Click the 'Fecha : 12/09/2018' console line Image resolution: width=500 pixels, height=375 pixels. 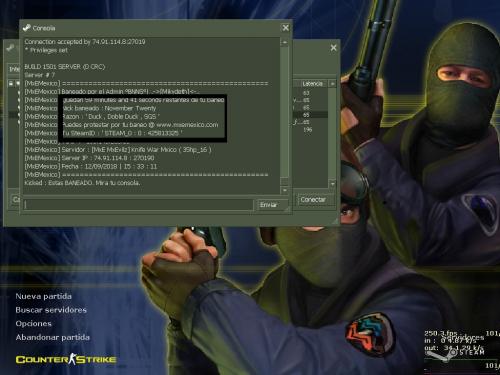click(91, 166)
